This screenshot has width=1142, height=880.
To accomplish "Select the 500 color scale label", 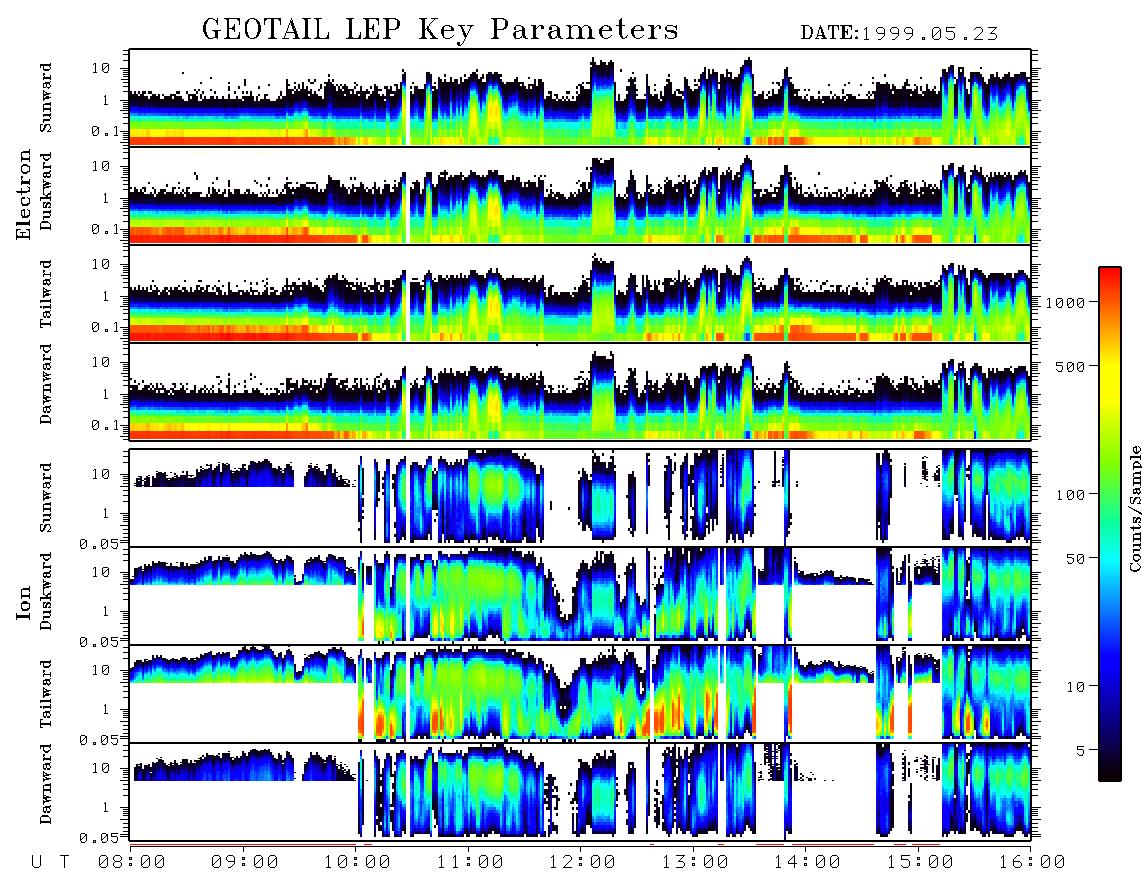I will (1071, 366).
